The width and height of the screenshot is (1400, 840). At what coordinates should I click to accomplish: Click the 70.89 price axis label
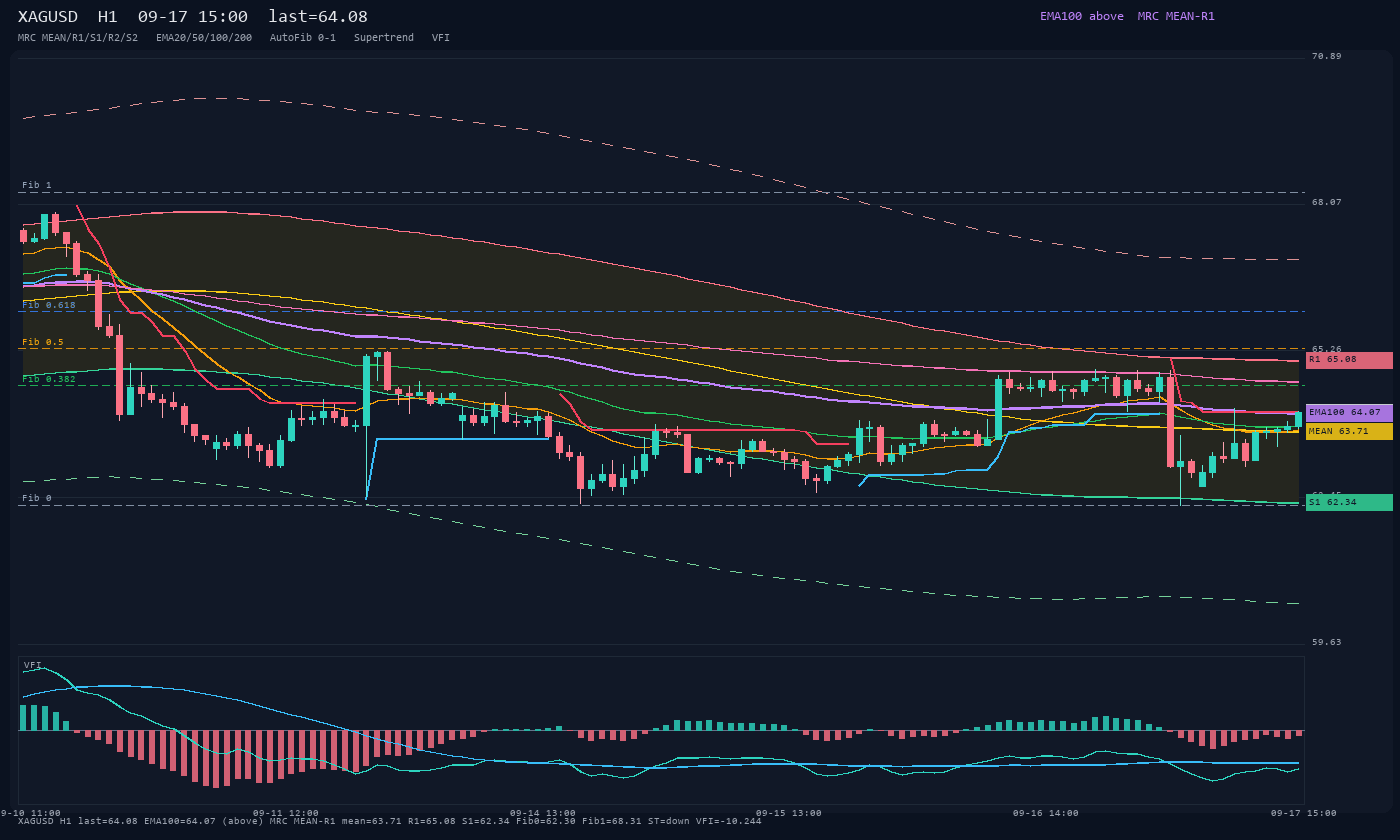point(1327,56)
